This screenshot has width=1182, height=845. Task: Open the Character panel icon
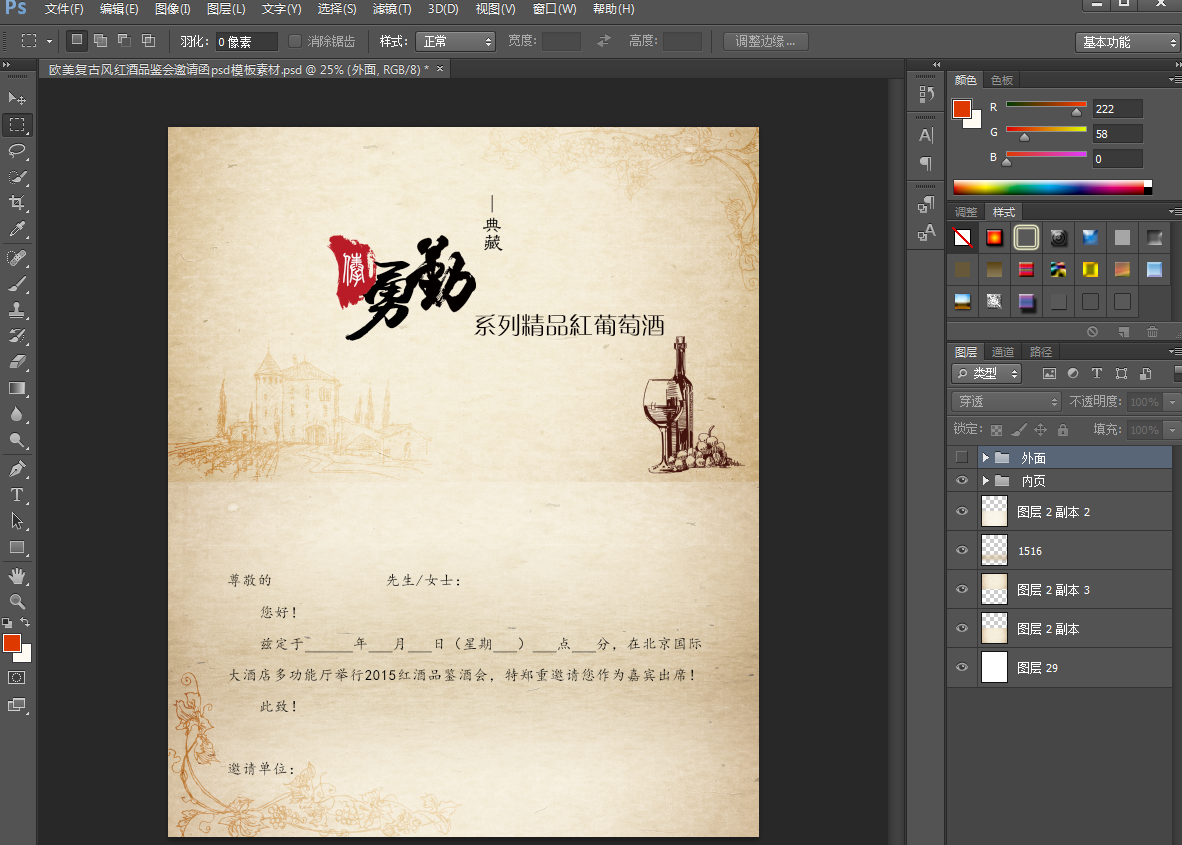[926, 136]
